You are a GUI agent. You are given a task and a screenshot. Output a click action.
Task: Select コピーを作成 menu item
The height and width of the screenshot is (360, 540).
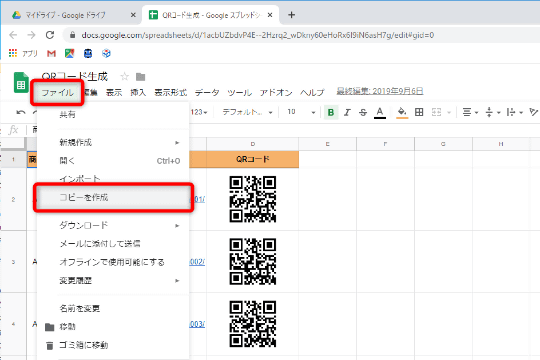coord(114,197)
